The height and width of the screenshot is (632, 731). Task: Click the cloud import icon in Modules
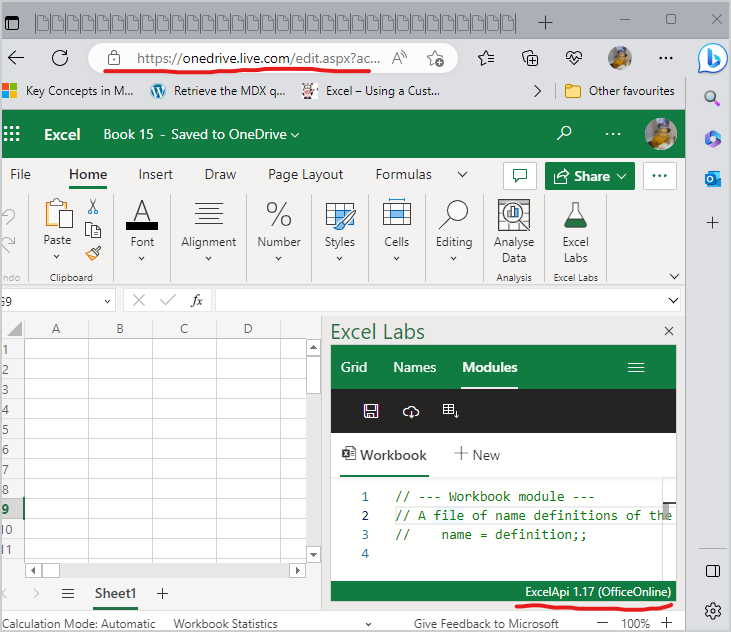411,411
